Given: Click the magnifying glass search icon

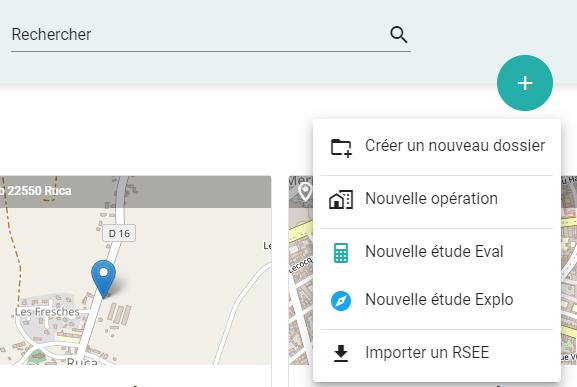Looking at the screenshot, I should [x=399, y=35].
